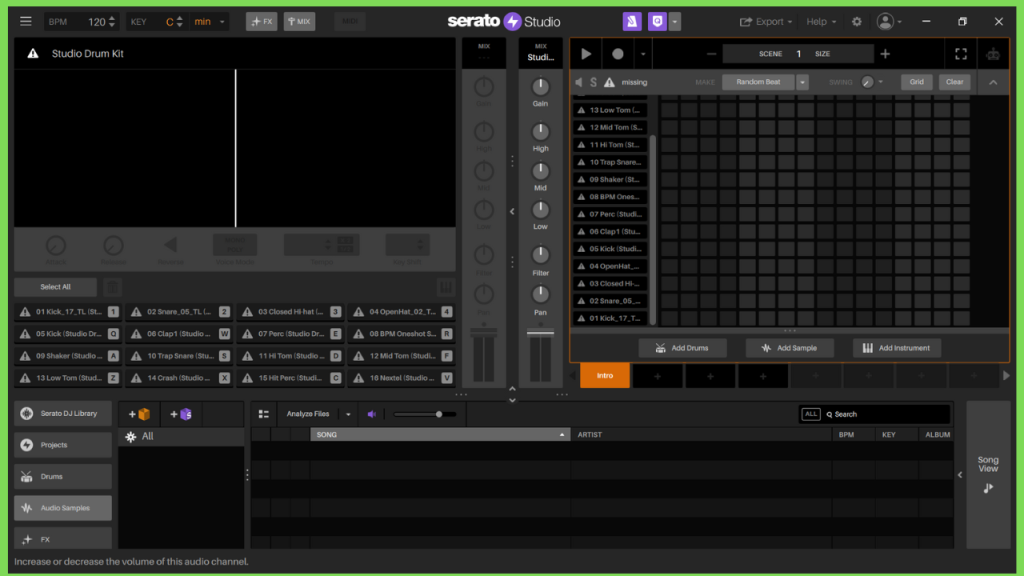Expand Song View with left chevron

click(960, 475)
